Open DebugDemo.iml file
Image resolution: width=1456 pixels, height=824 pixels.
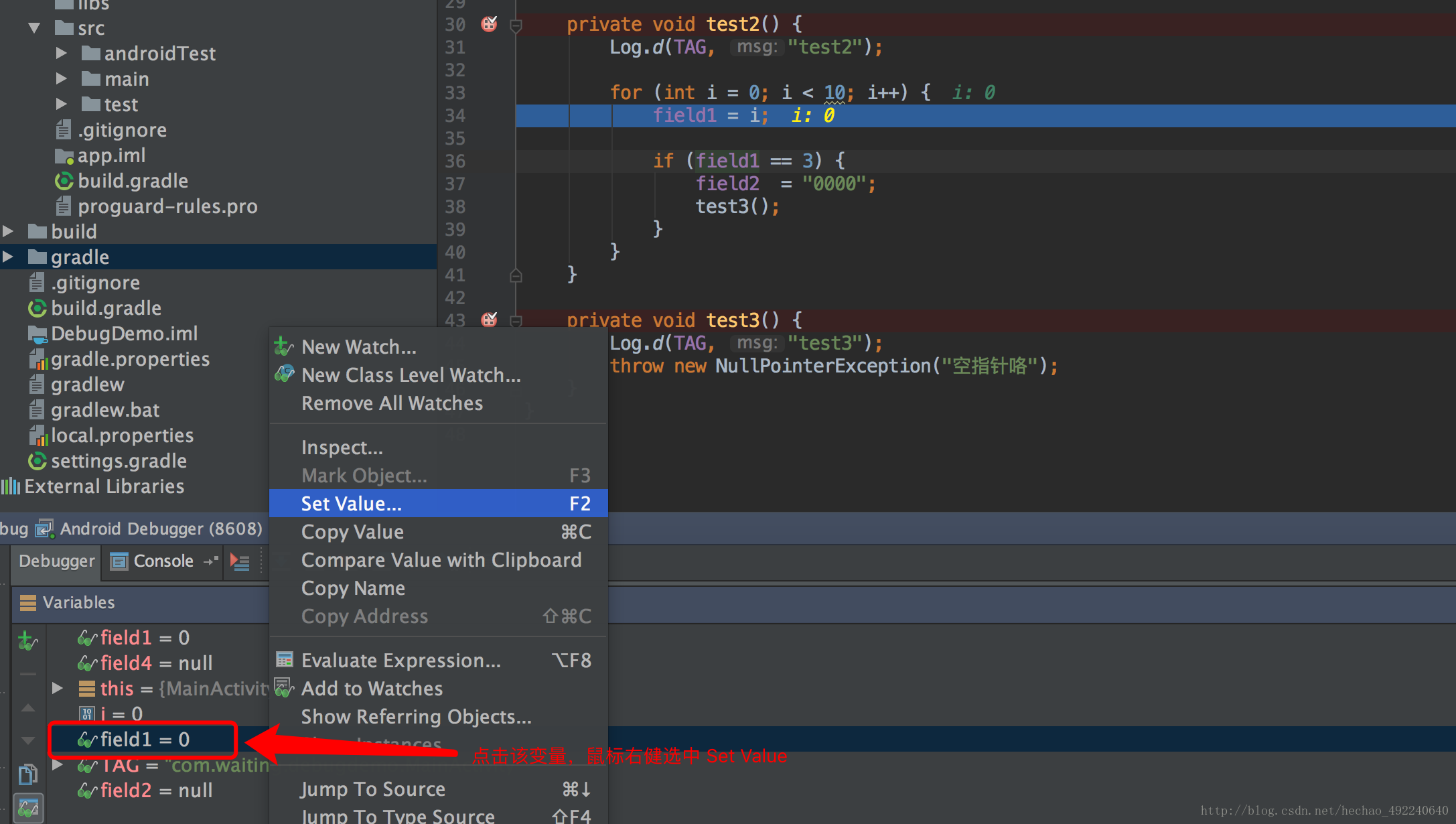point(113,334)
